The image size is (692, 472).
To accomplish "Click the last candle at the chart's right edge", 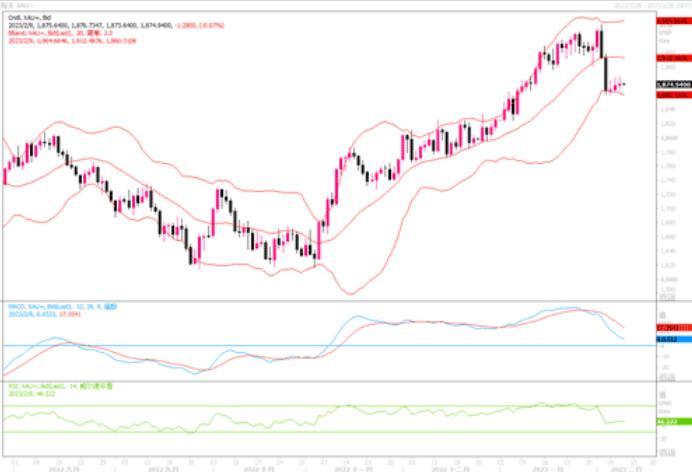I will [x=624, y=85].
